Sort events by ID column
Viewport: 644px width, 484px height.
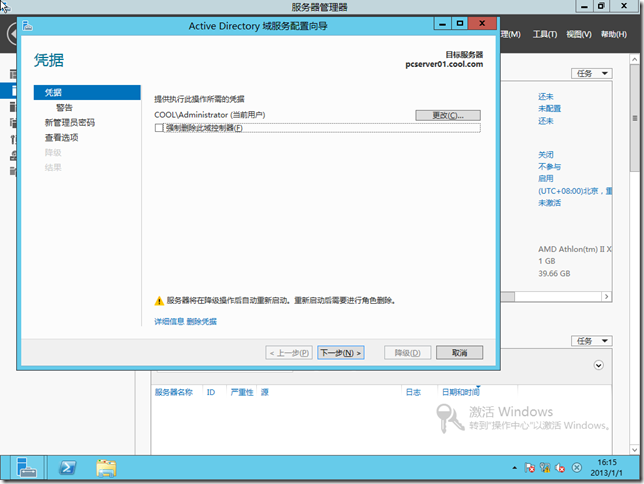[x=211, y=392]
